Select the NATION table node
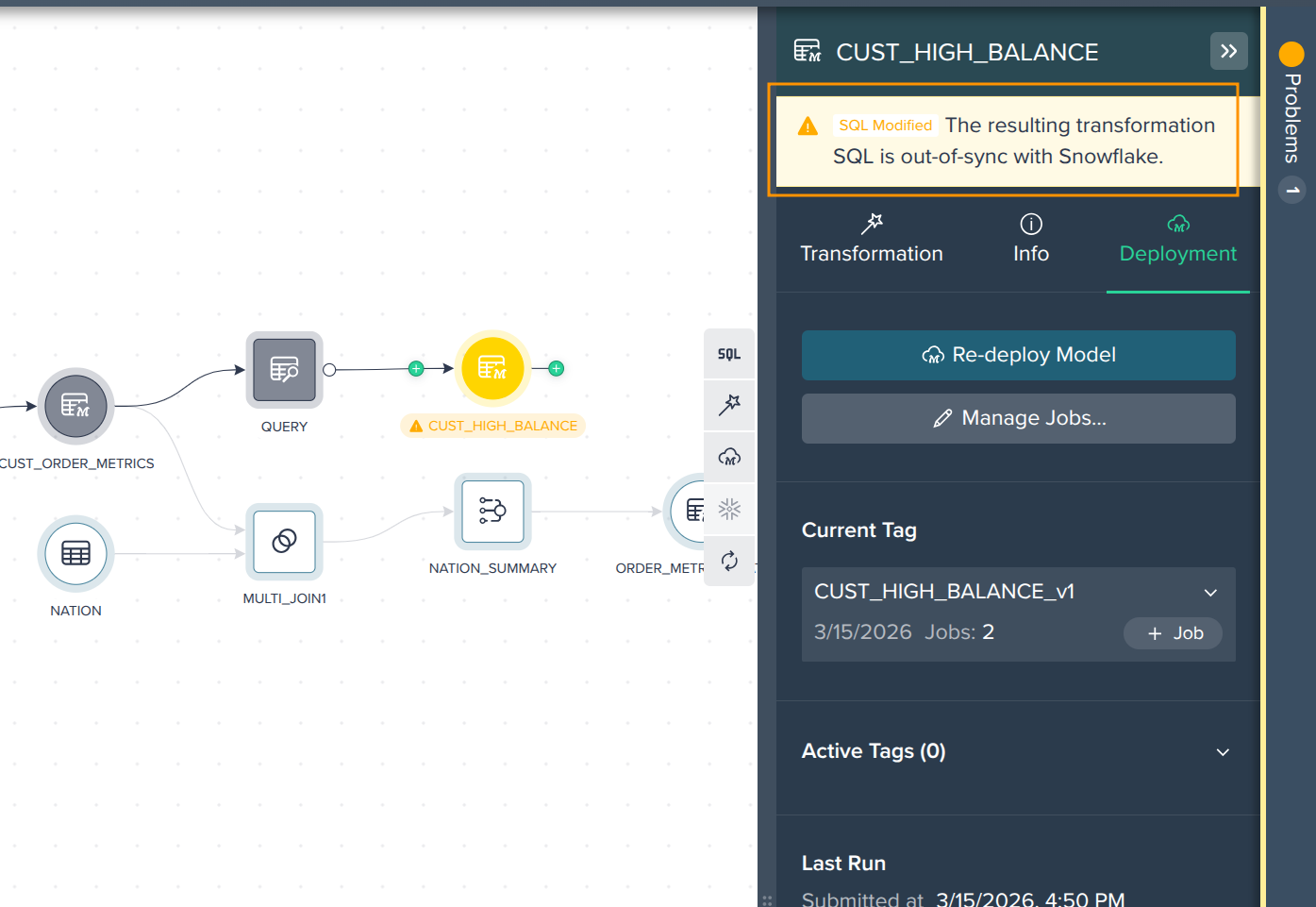The width and height of the screenshot is (1316, 907). click(75, 553)
